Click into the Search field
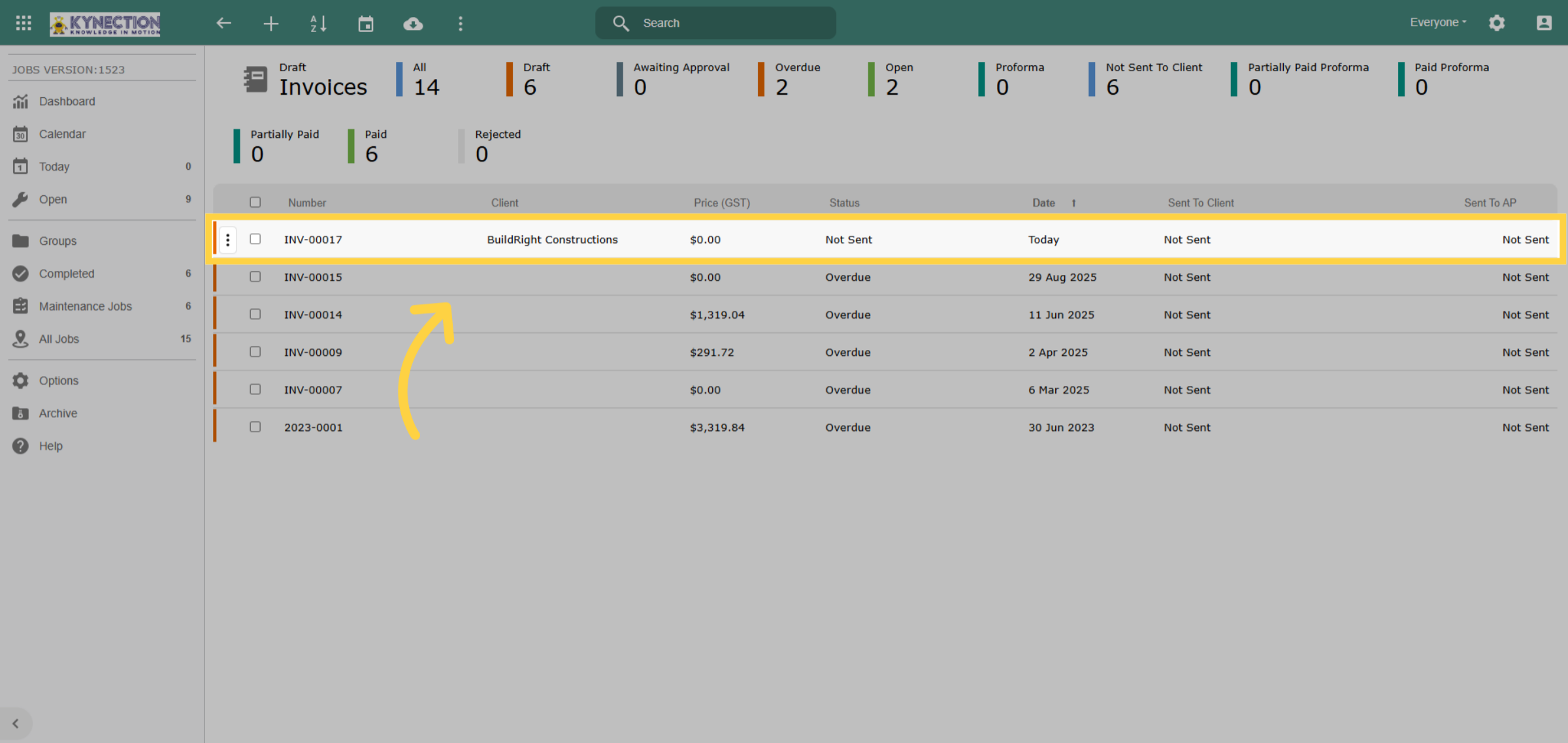 [715, 24]
